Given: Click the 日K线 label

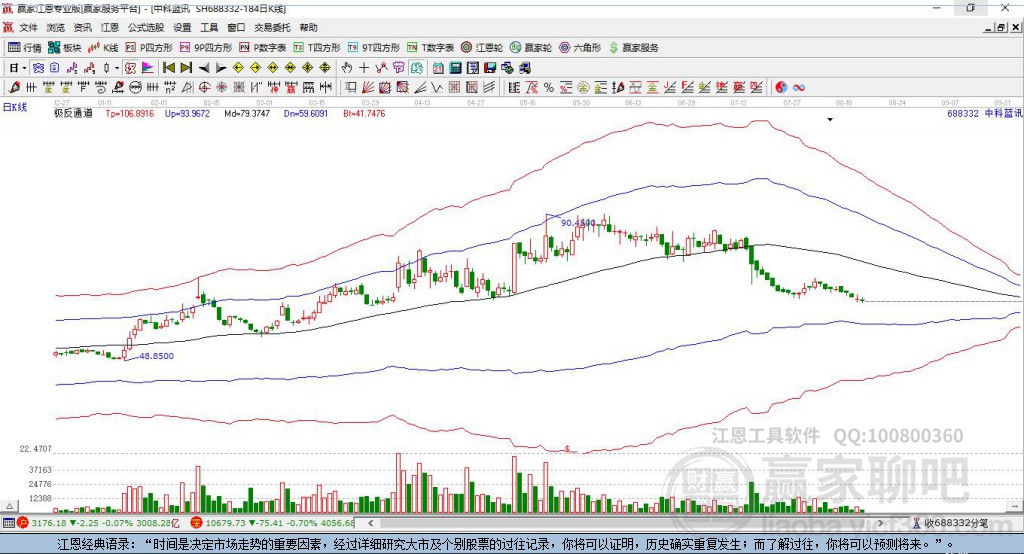Looking at the screenshot, I should [x=15, y=107].
